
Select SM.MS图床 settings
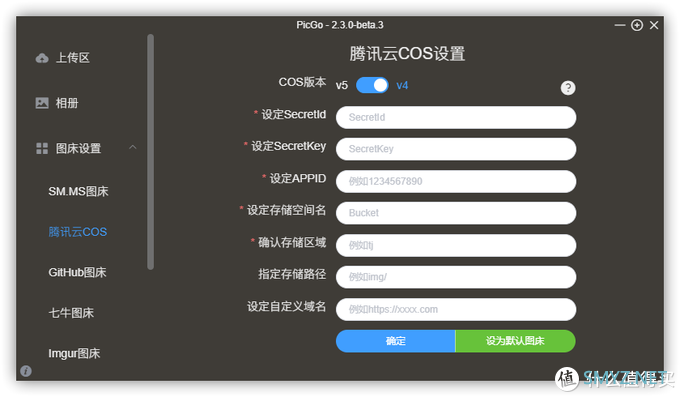pyautogui.click(x=78, y=191)
